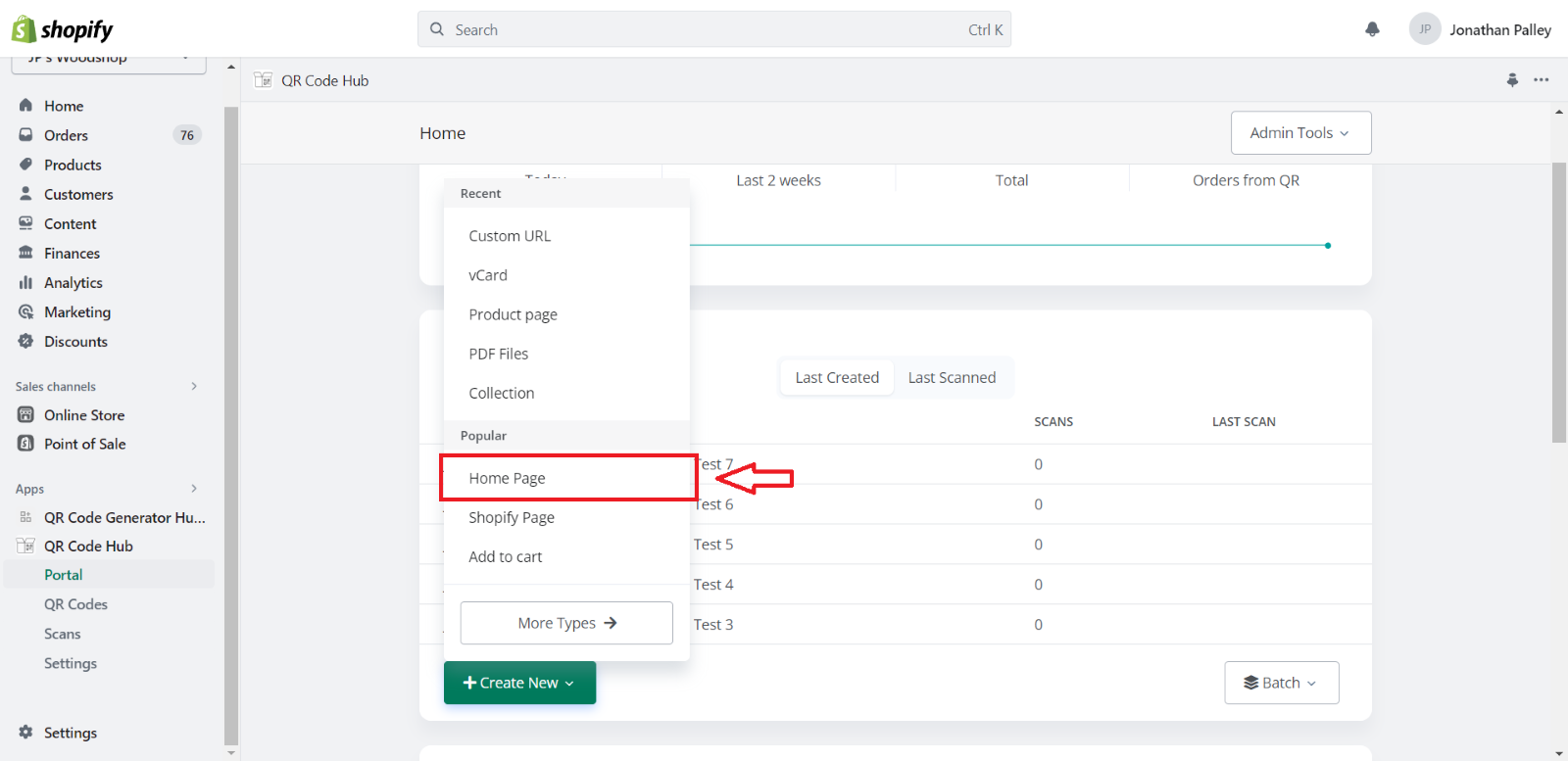The image size is (1568, 761).
Task: Click the Home house icon in sidebar
Action: [25, 105]
